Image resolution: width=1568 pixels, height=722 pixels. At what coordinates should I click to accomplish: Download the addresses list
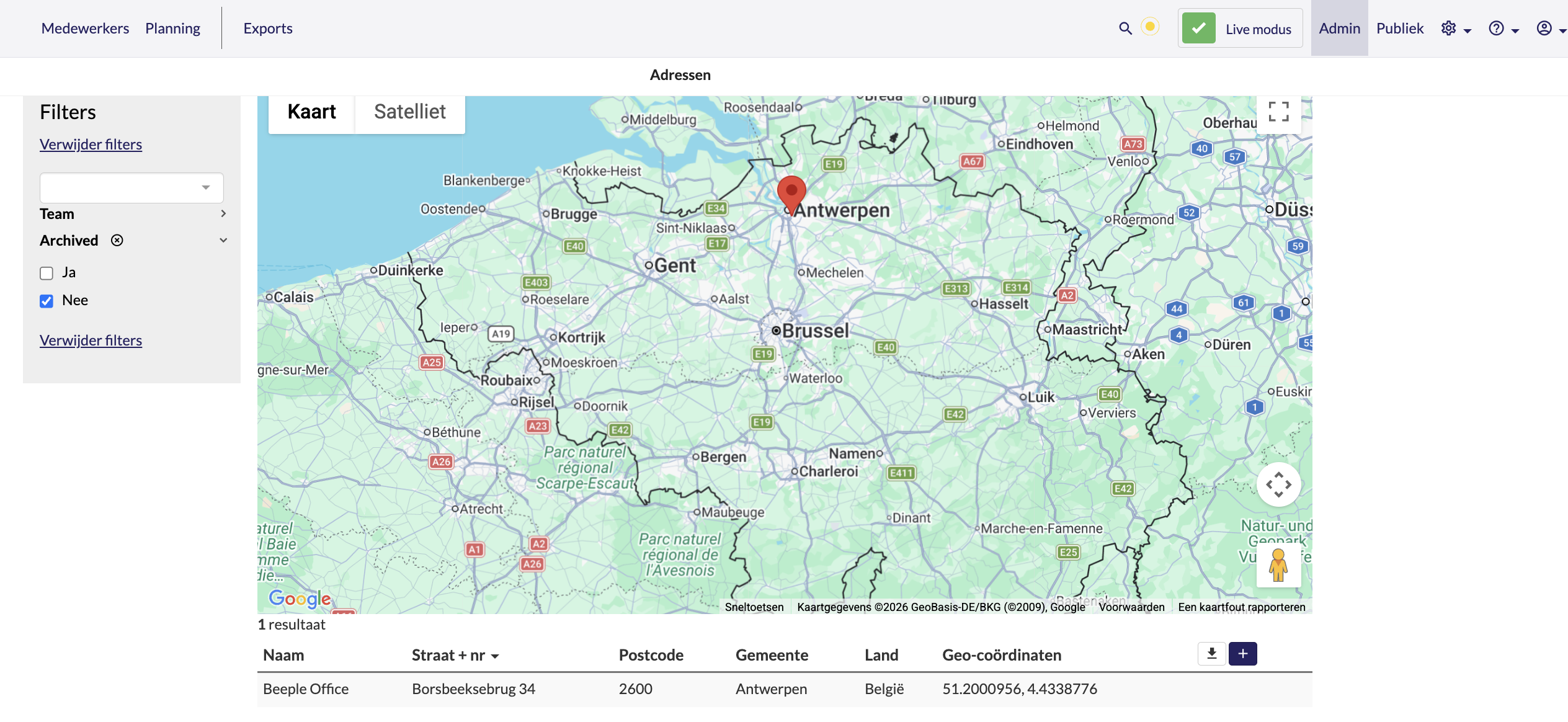click(x=1211, y=654)
